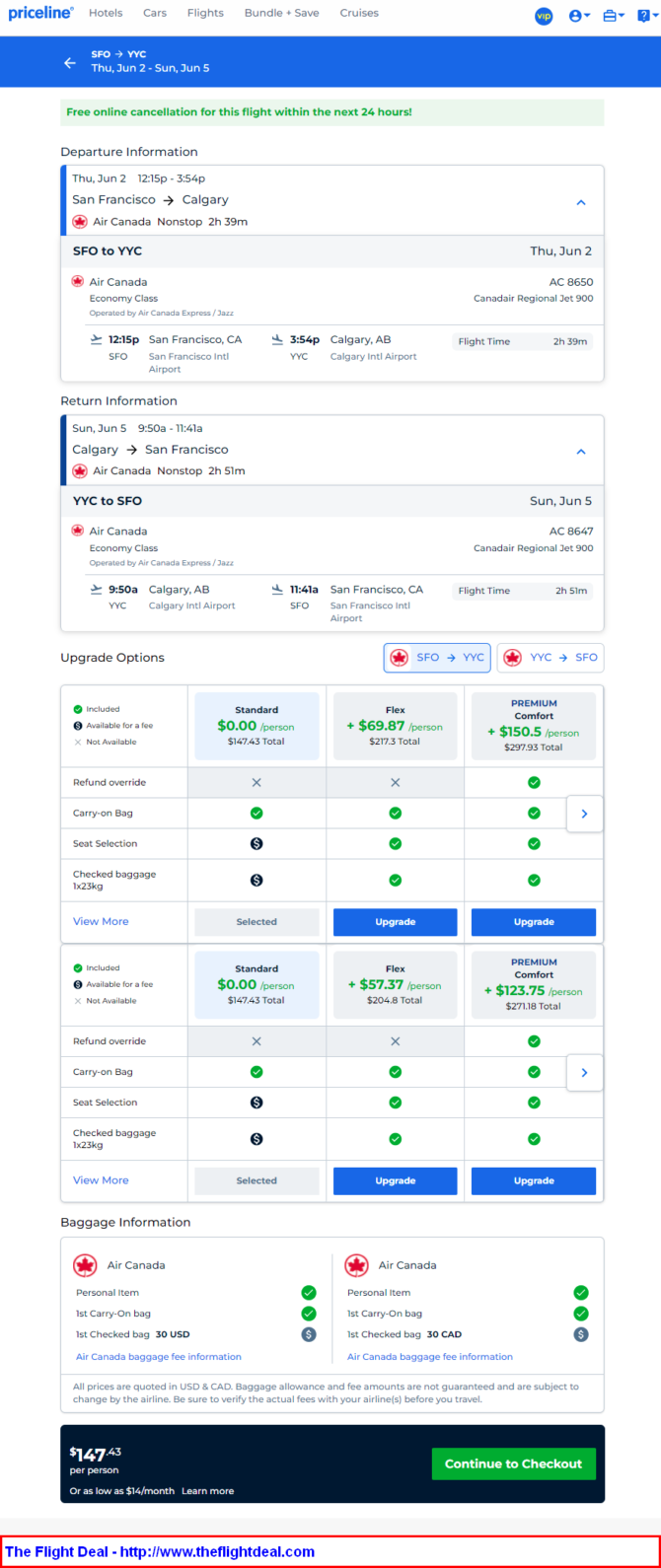Screen dimensions: 661x1568
Task: Open the Cruises menu item
Action: point(359,14)
